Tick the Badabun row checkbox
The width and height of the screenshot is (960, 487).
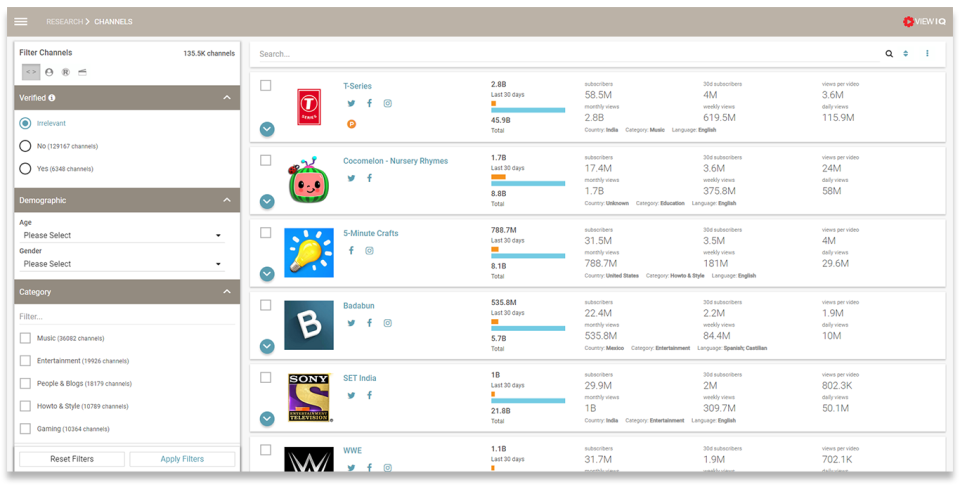[x=266, y=305]
